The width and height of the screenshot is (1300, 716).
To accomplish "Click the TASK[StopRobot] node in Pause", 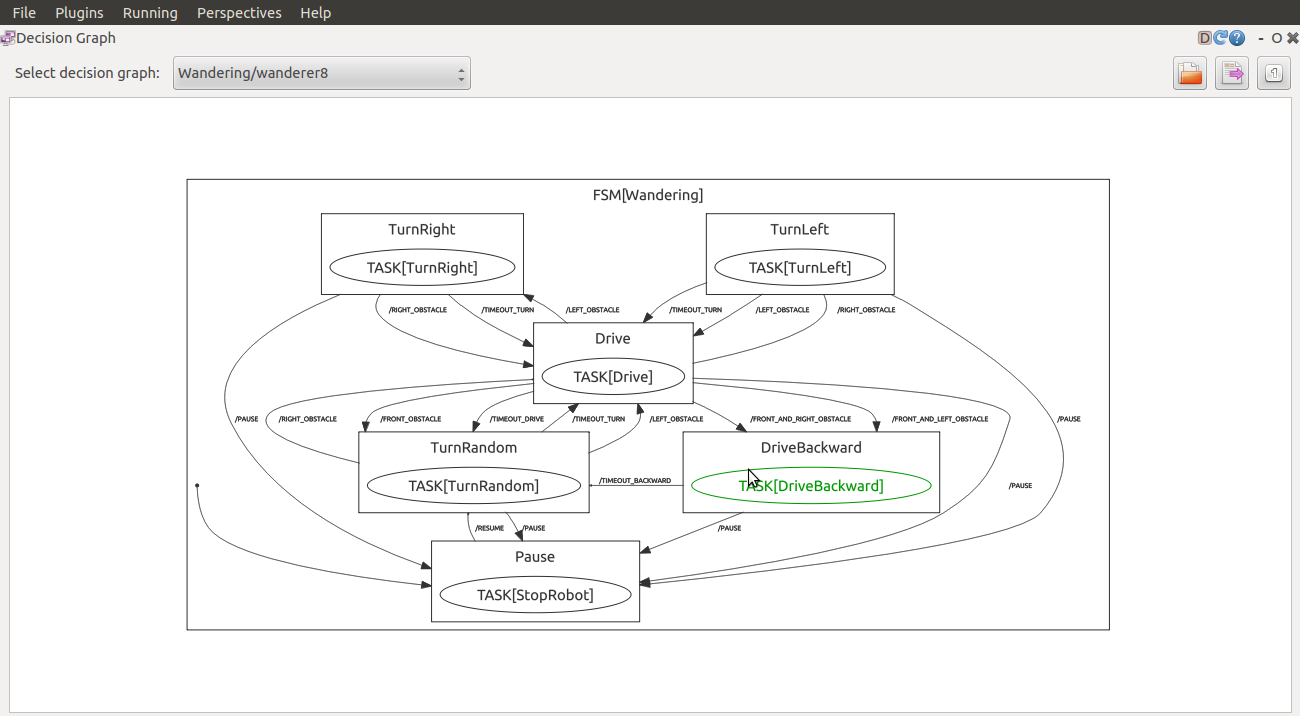I will pyautogui.click(x=535, y=595).
